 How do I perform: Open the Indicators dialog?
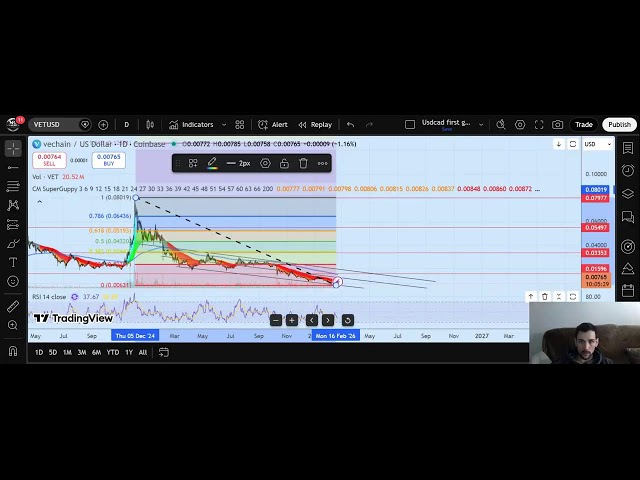click(191, 125)
